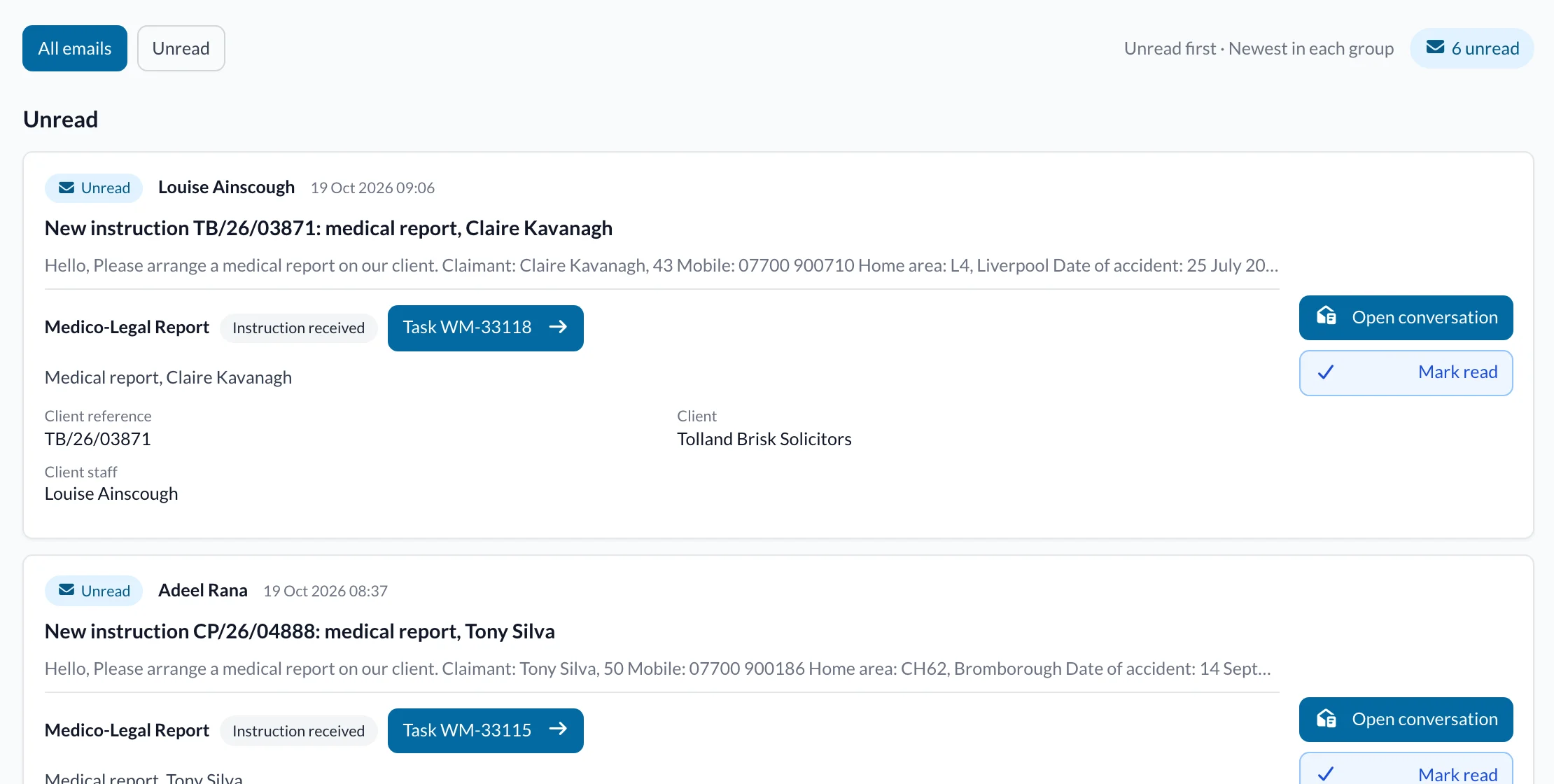The image size is (1554, 784).
Task: Click Instruction received status in Kavanagh card
Action: pyautogui.click(x=299, y=328)
